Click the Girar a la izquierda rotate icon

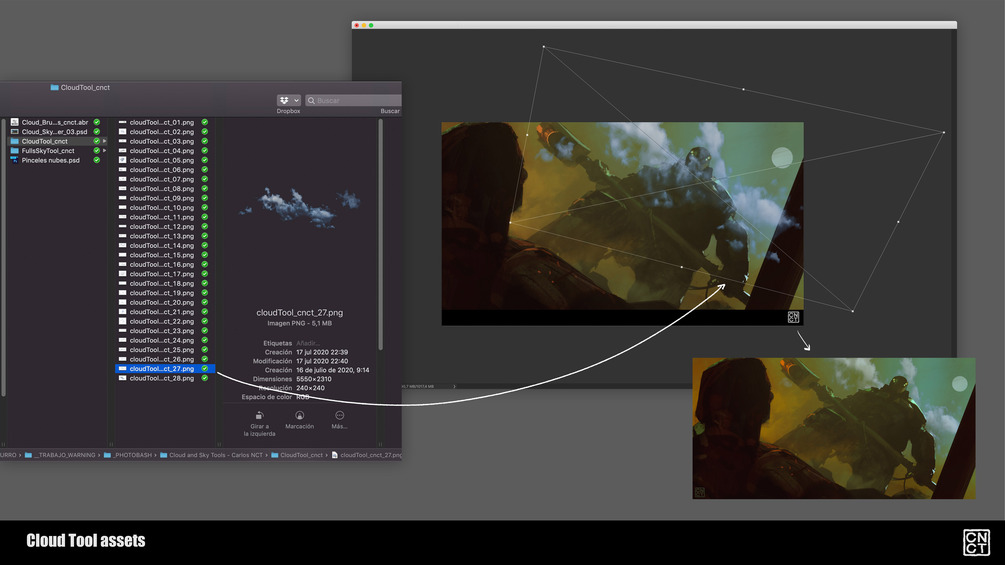click(260, 415)
